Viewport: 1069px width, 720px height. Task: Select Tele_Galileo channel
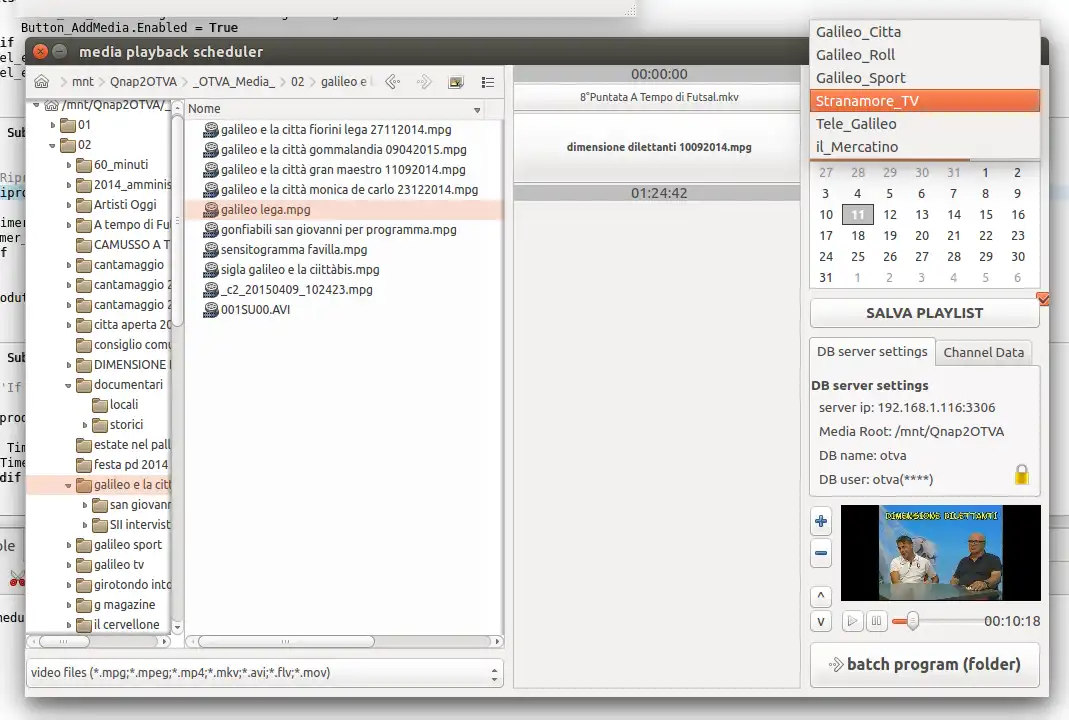click(924, 124)
